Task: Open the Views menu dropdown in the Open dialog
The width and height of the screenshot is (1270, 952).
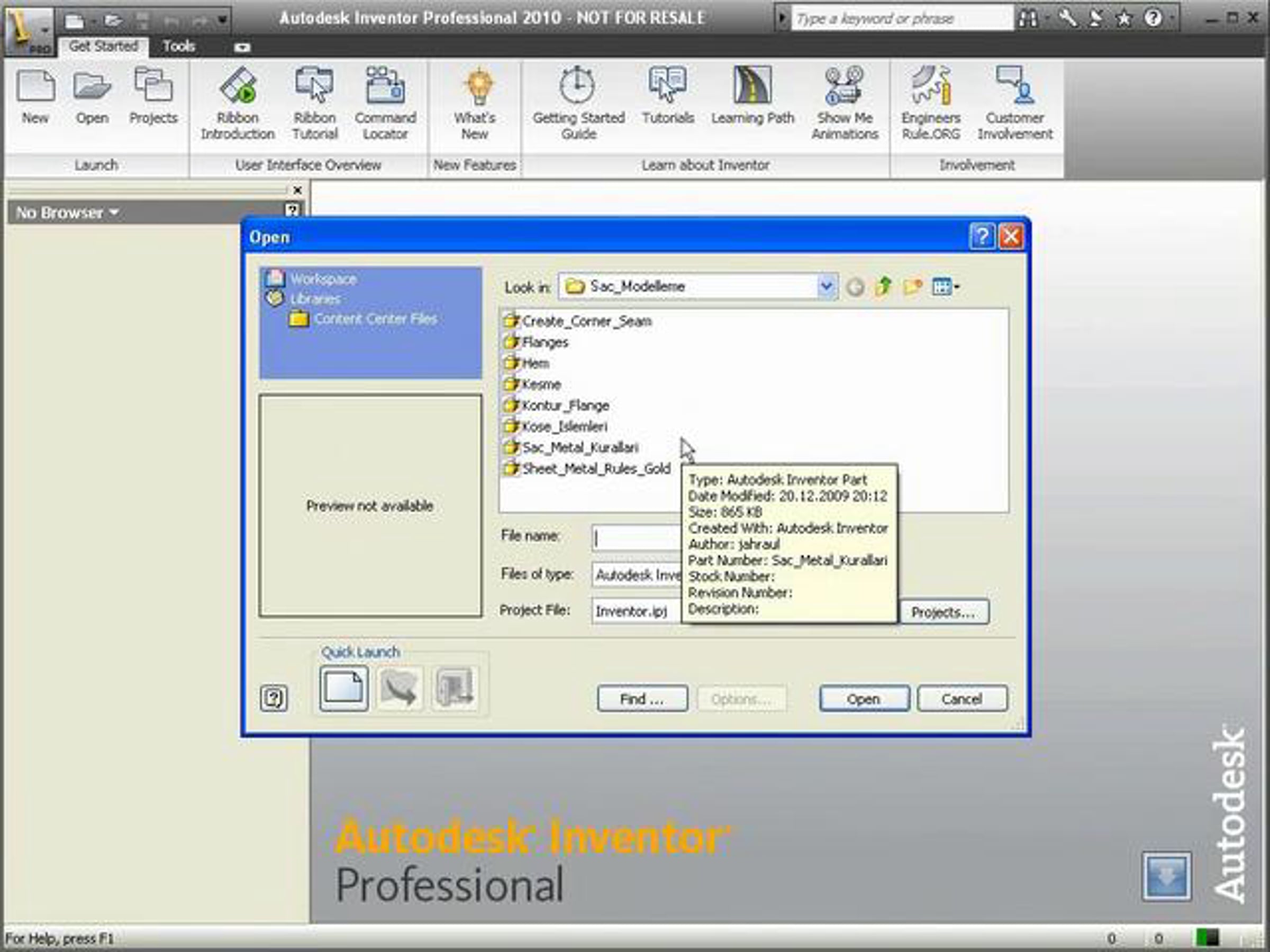Action: pos(945,286)
